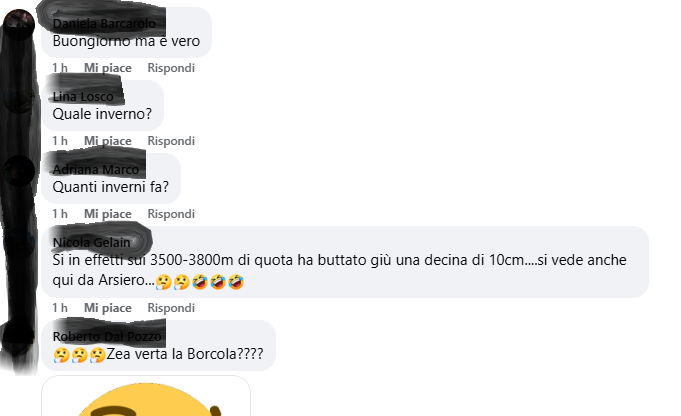Open Adriana Marco's profile name link
681x416 pixels.
(x=96, y=169)
